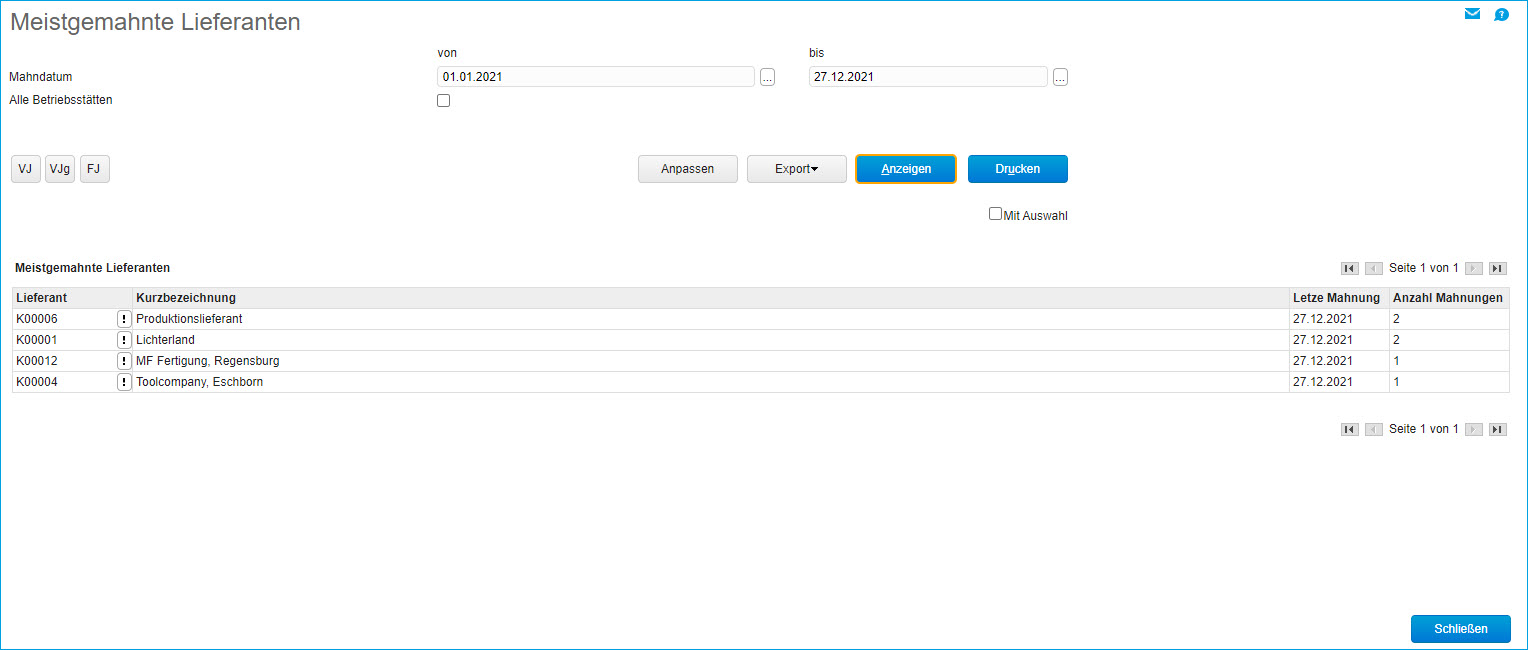Open the Export dropdown
Image resolution: width=1528 pixels, height=650 pixels.
pos(797,169)
